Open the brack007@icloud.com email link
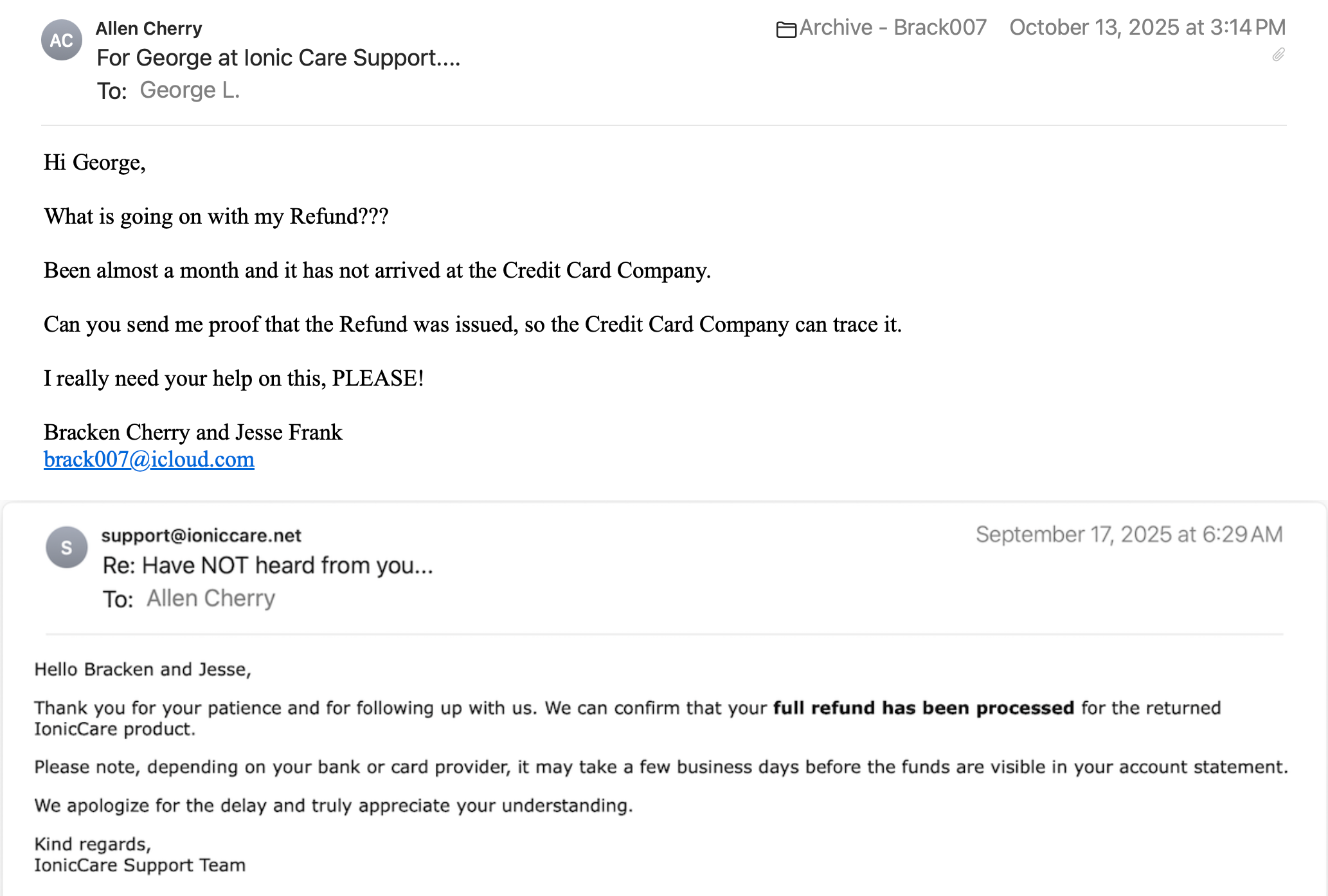The height and width of the screenshot is (896, 1328). (149, 459)
